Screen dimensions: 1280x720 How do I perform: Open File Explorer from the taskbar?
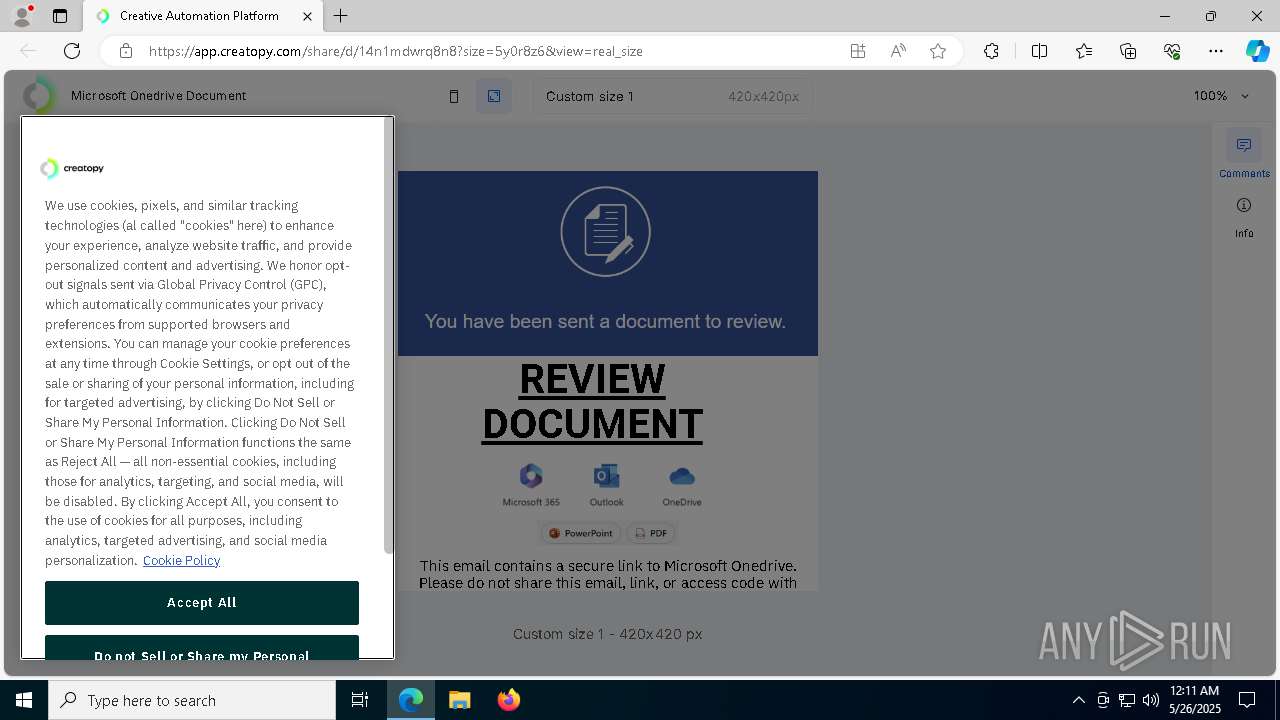pos(459,700)
